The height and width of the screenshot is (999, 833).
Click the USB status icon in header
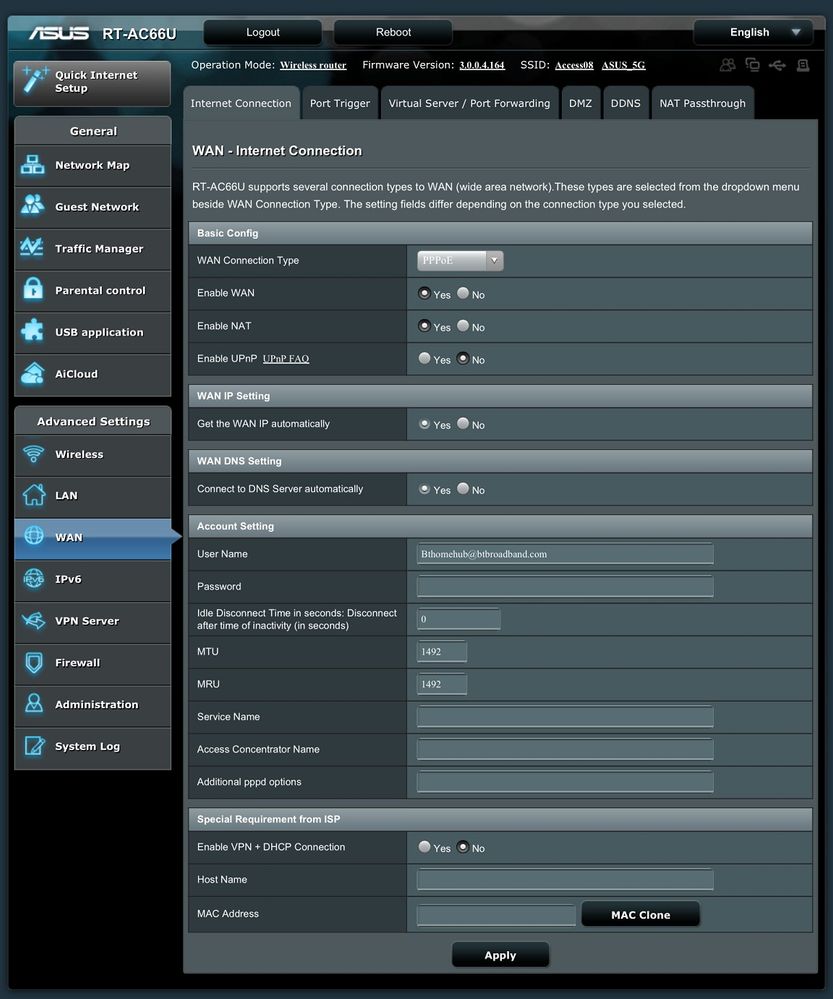pyautogui.click(x=777, y=65)
